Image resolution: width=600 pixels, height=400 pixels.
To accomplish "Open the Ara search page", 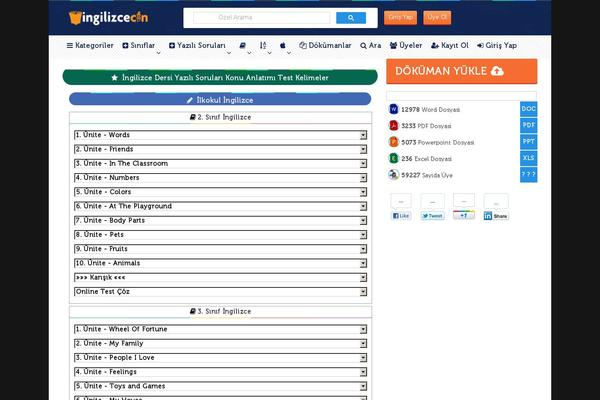I will [370, 46].
